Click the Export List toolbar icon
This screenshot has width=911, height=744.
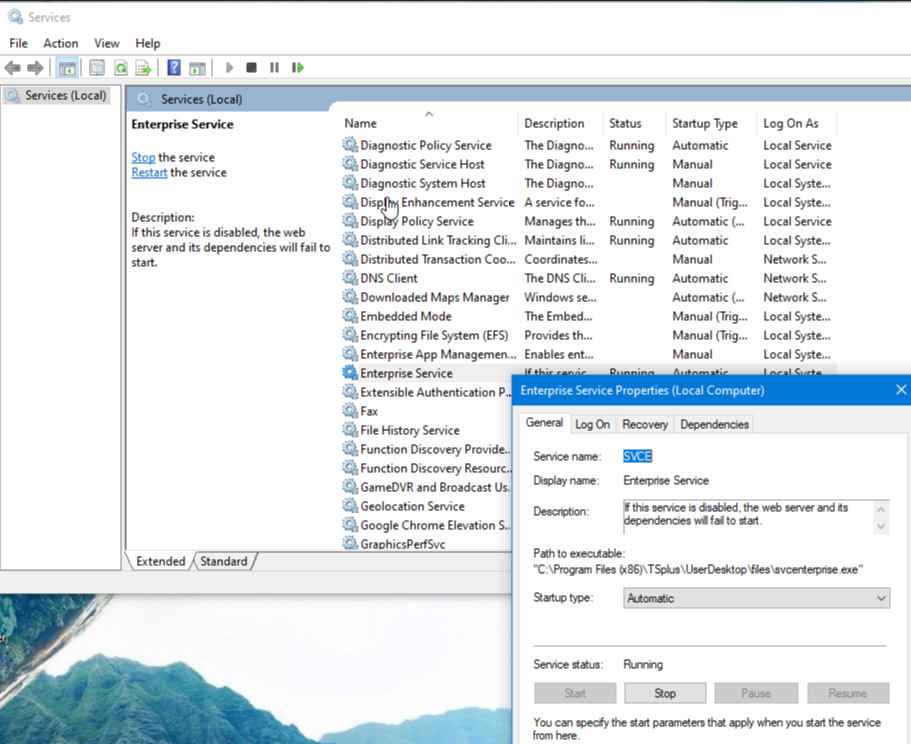pyautogui.click(x=143, y=68)
